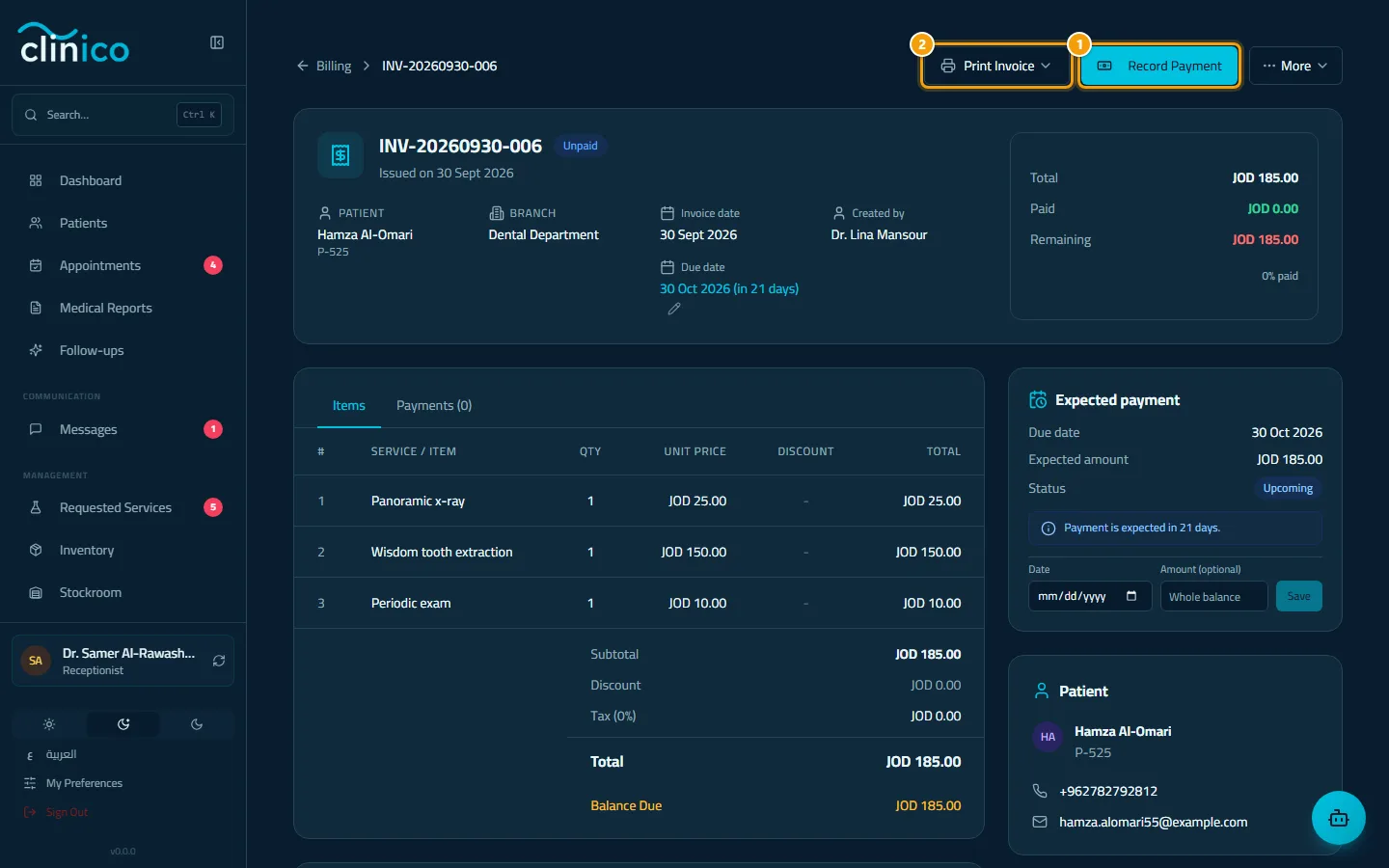
Task: Click the invoice dollar document icon
Action: 340,155
